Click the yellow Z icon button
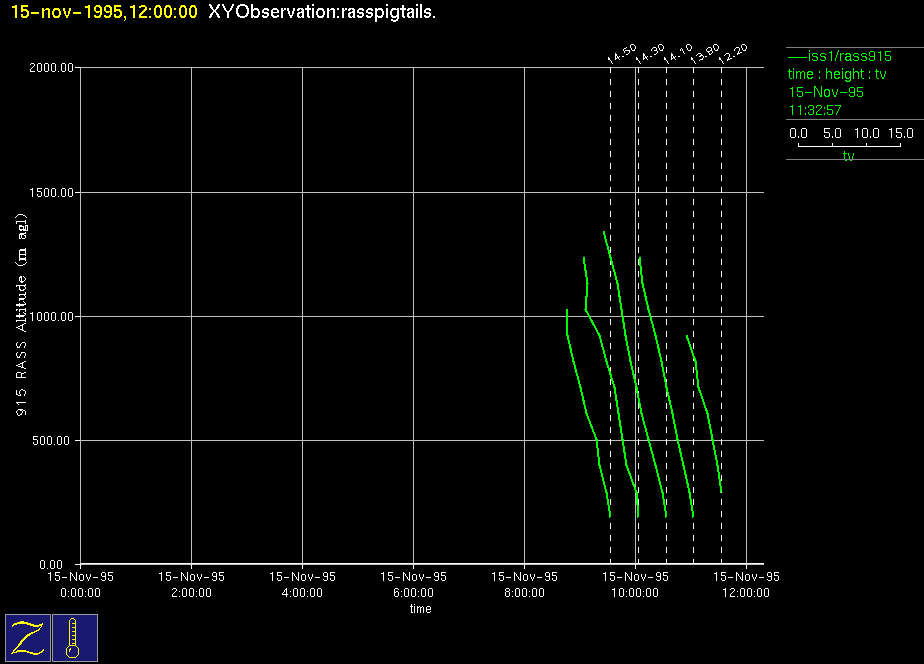 [x=27, y=637]
